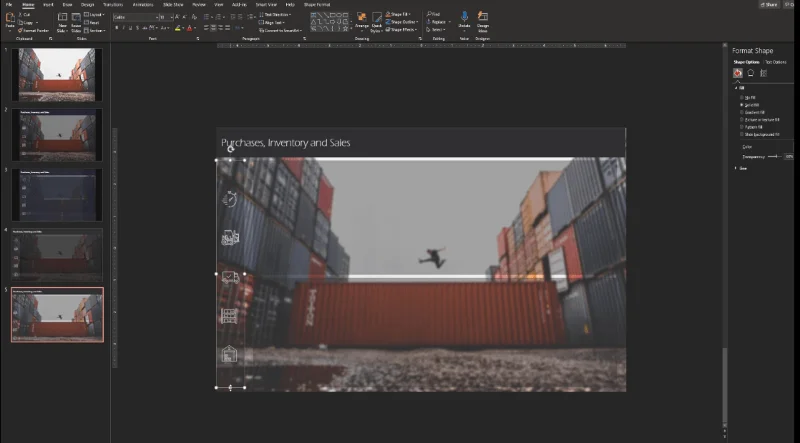Switch to the Transitions ribbon tab

113,5
